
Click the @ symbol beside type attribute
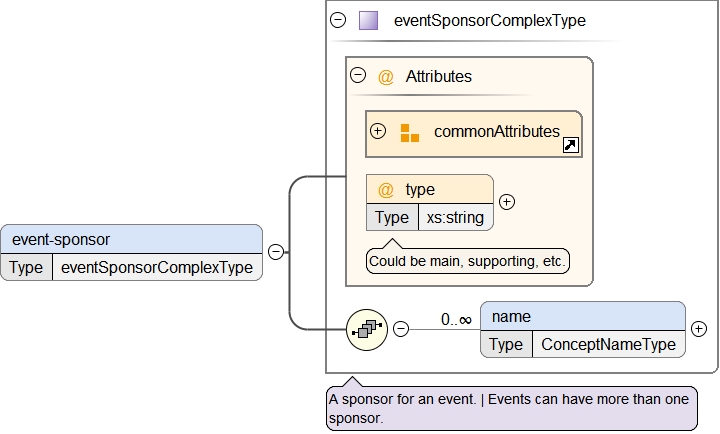point(386,189)
